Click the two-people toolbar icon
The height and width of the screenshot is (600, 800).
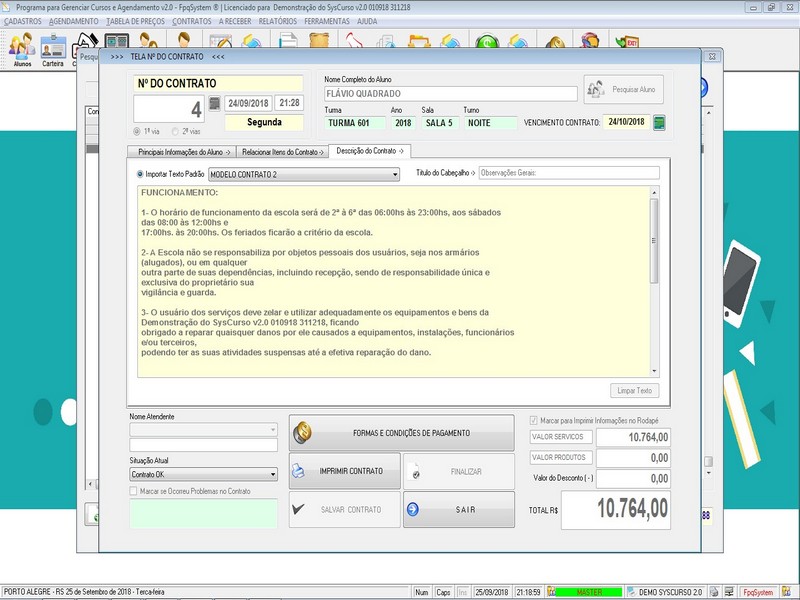[x=148, y=41]
